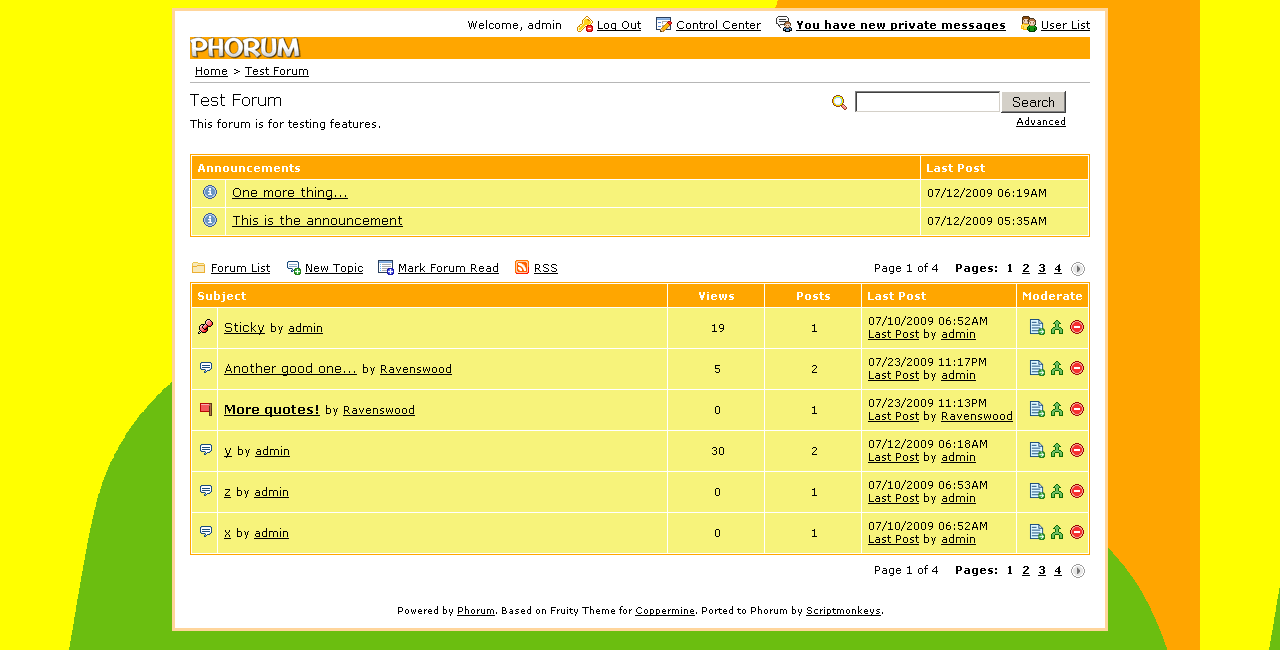Open the 'One more thing...' announcement

click(290, 192)
